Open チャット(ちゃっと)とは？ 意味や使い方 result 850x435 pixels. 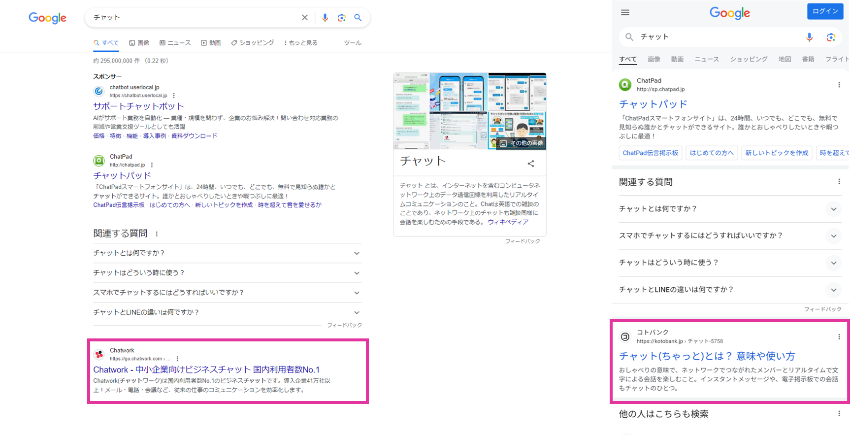[x=707, y=356]
